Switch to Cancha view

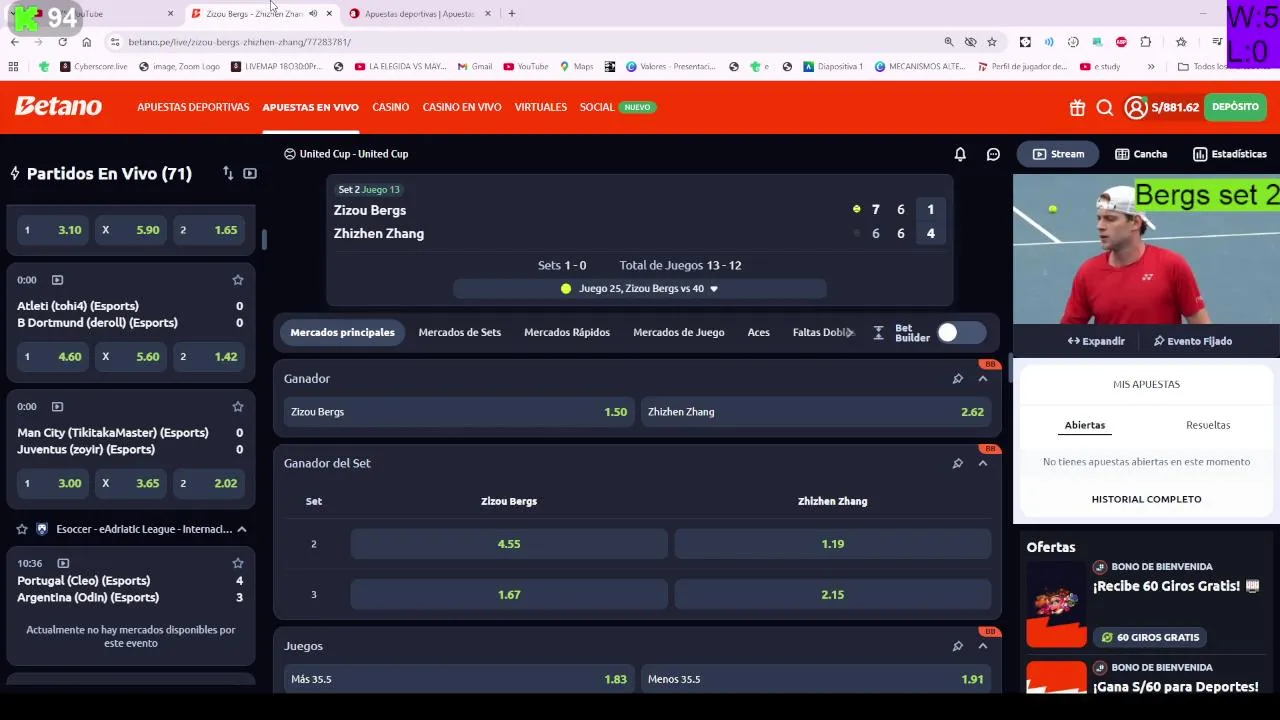[1141, 154]
